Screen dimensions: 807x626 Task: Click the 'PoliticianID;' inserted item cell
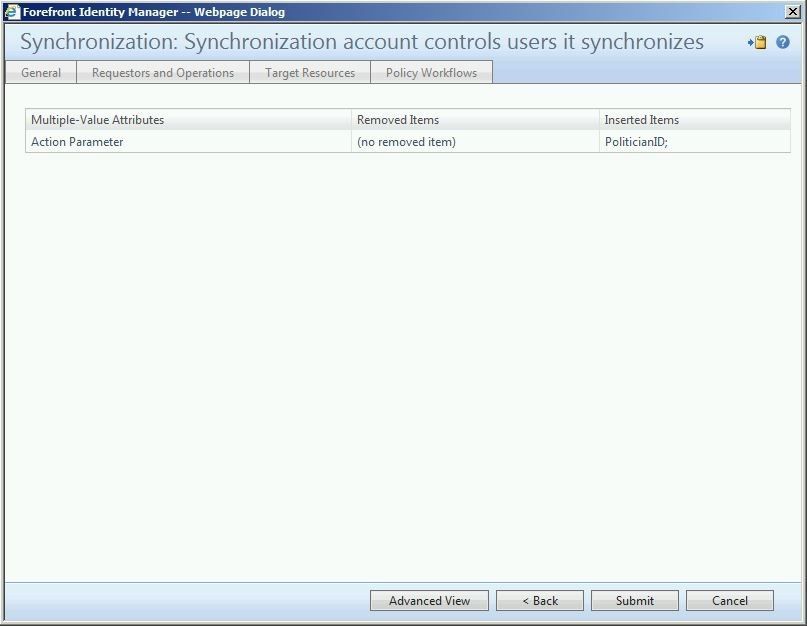(x=695, y=142)
